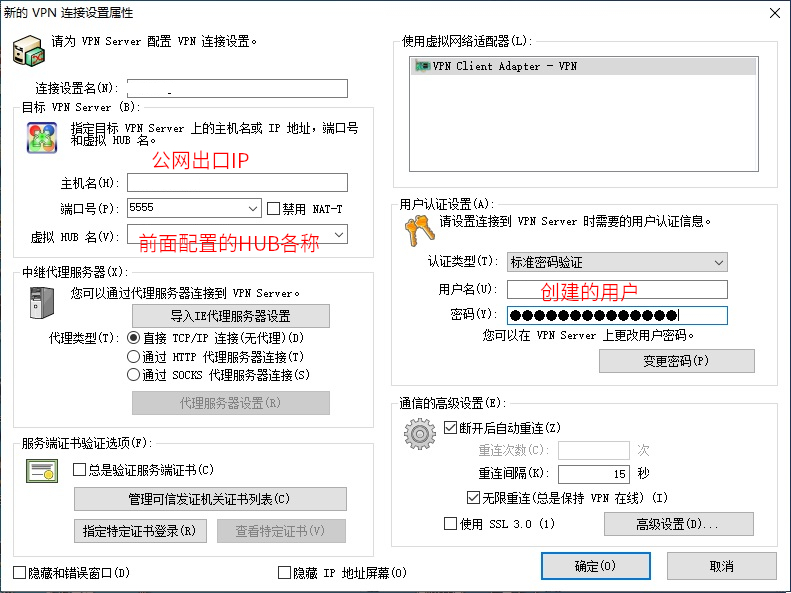The height and width of the screenshot is (593, 791).
Task: Click 查看特定证书(V) button
Action: pos(281,531)
